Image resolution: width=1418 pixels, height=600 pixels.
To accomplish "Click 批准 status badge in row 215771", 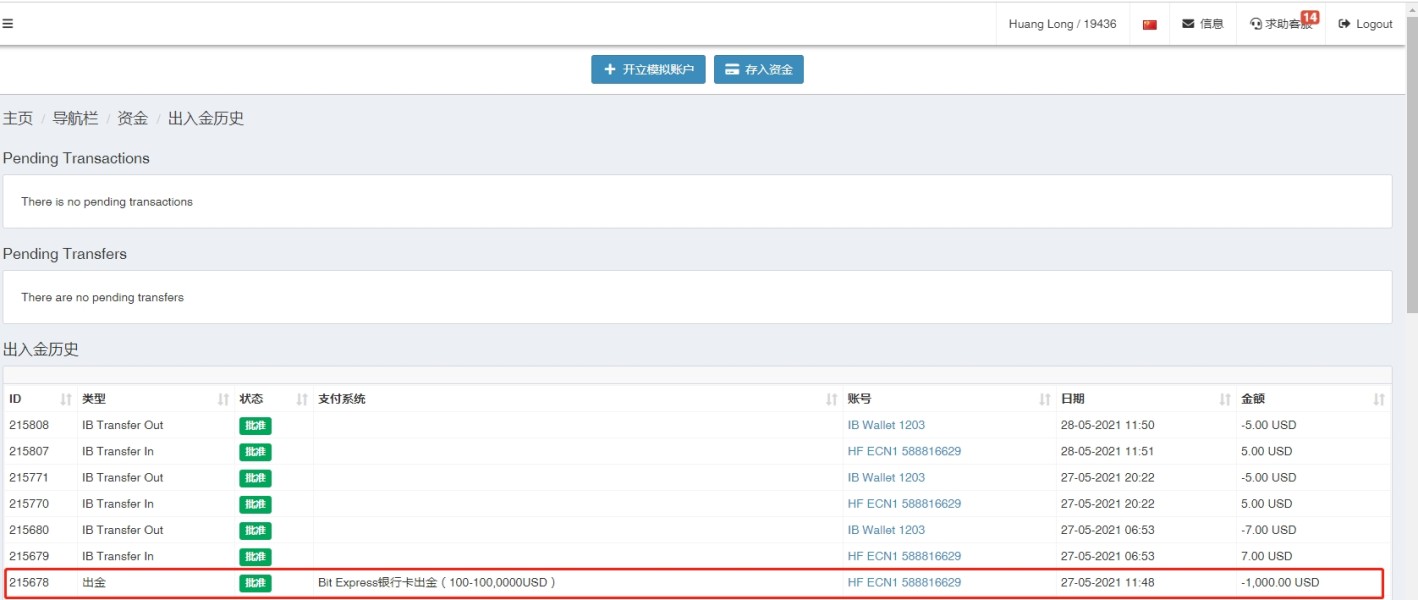I will pos(255,478).
